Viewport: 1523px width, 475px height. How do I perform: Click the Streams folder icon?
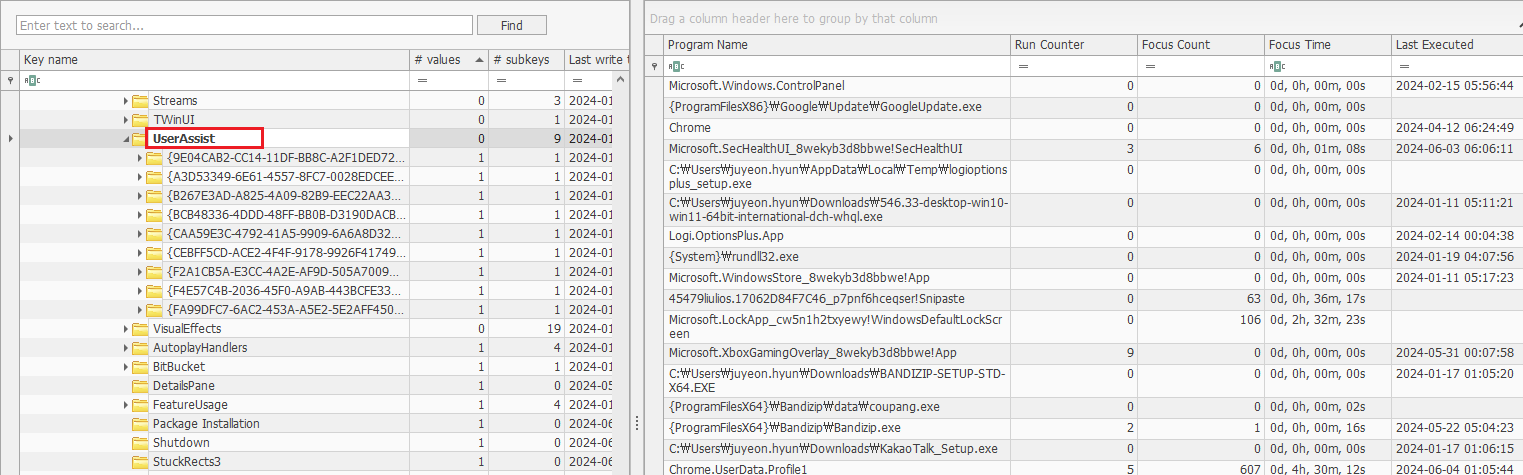[140, 100]
